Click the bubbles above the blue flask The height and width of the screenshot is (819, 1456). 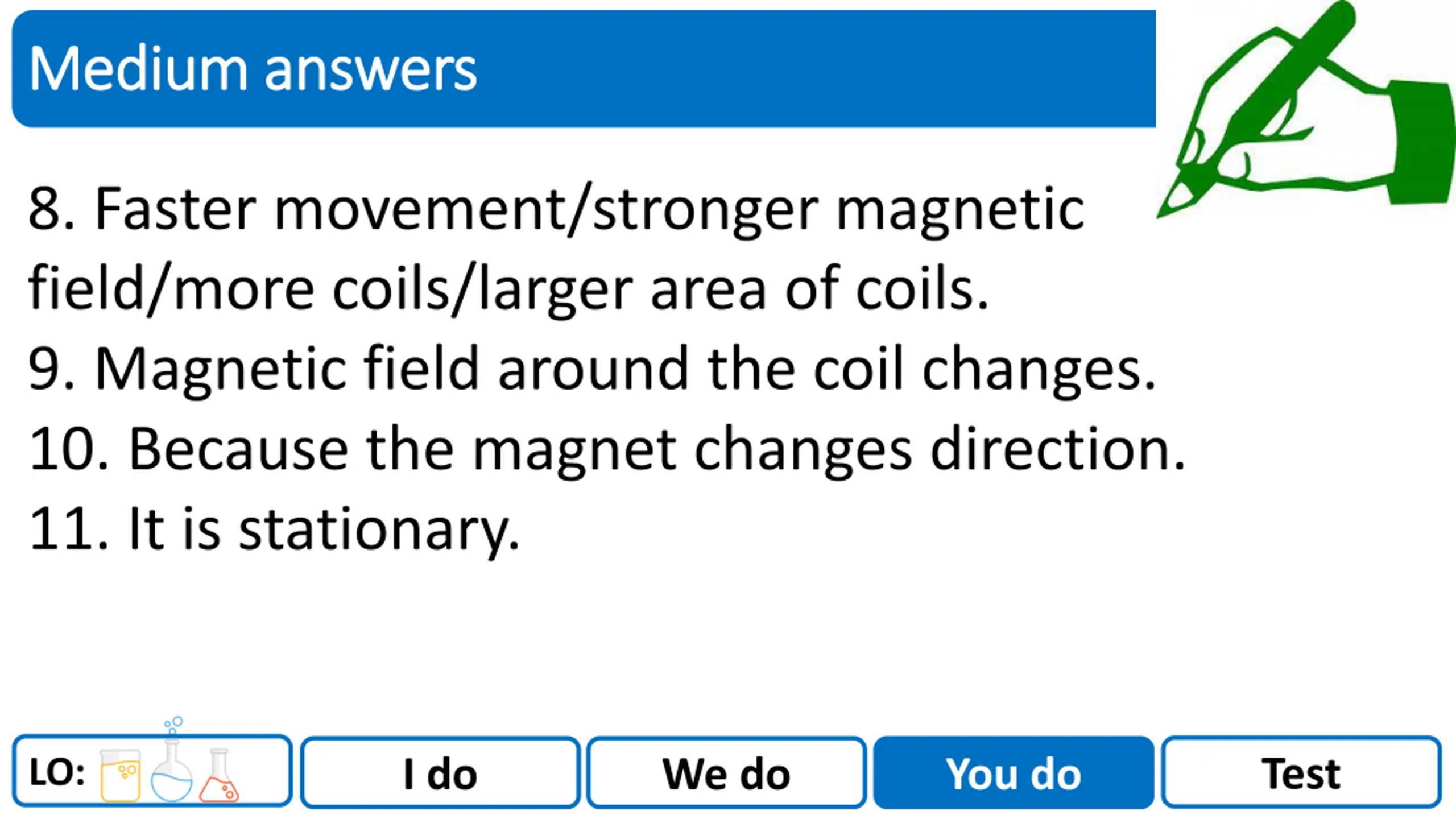(173, 726)
